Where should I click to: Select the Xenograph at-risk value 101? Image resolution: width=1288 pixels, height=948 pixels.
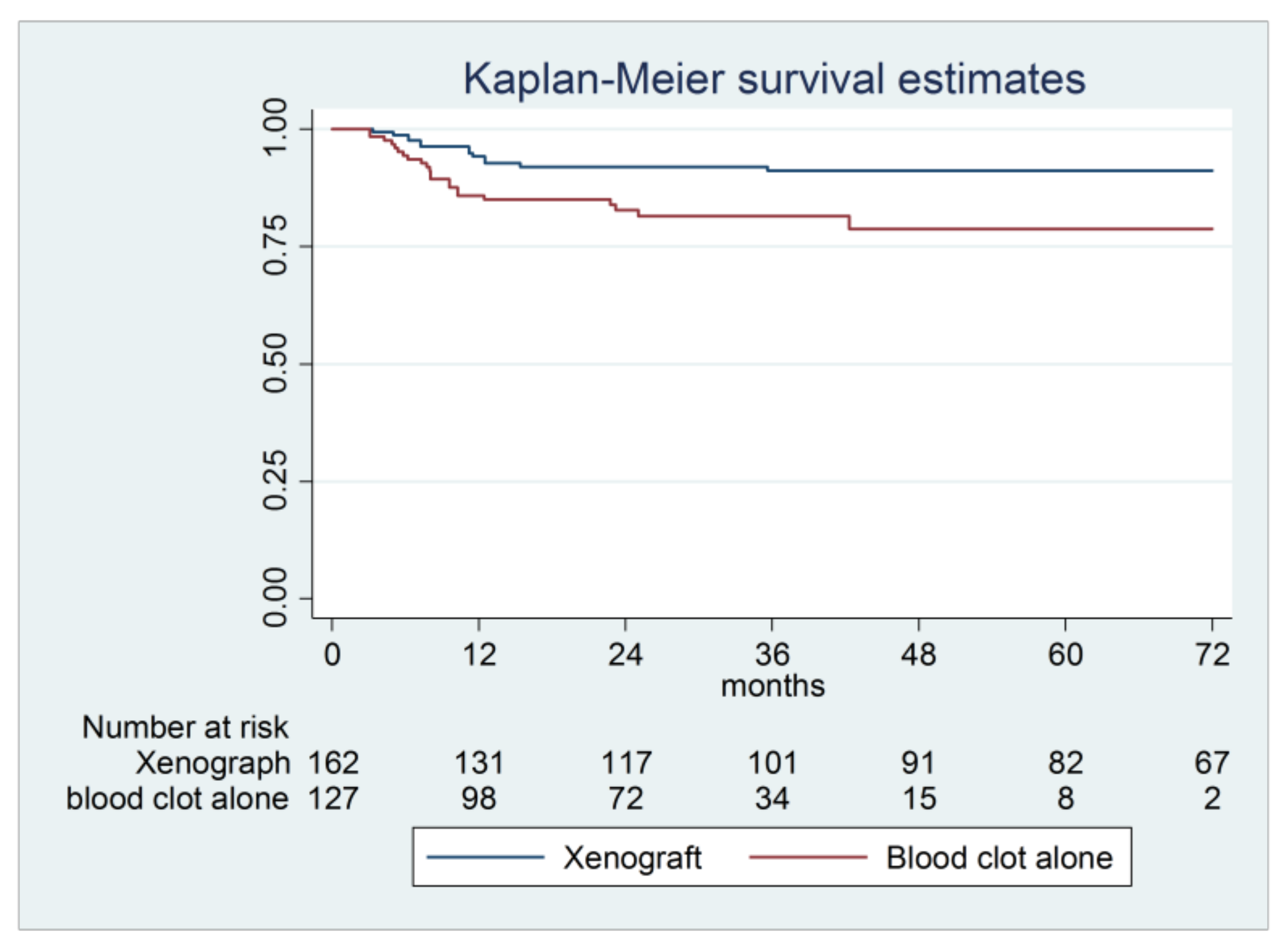[772, 763]
